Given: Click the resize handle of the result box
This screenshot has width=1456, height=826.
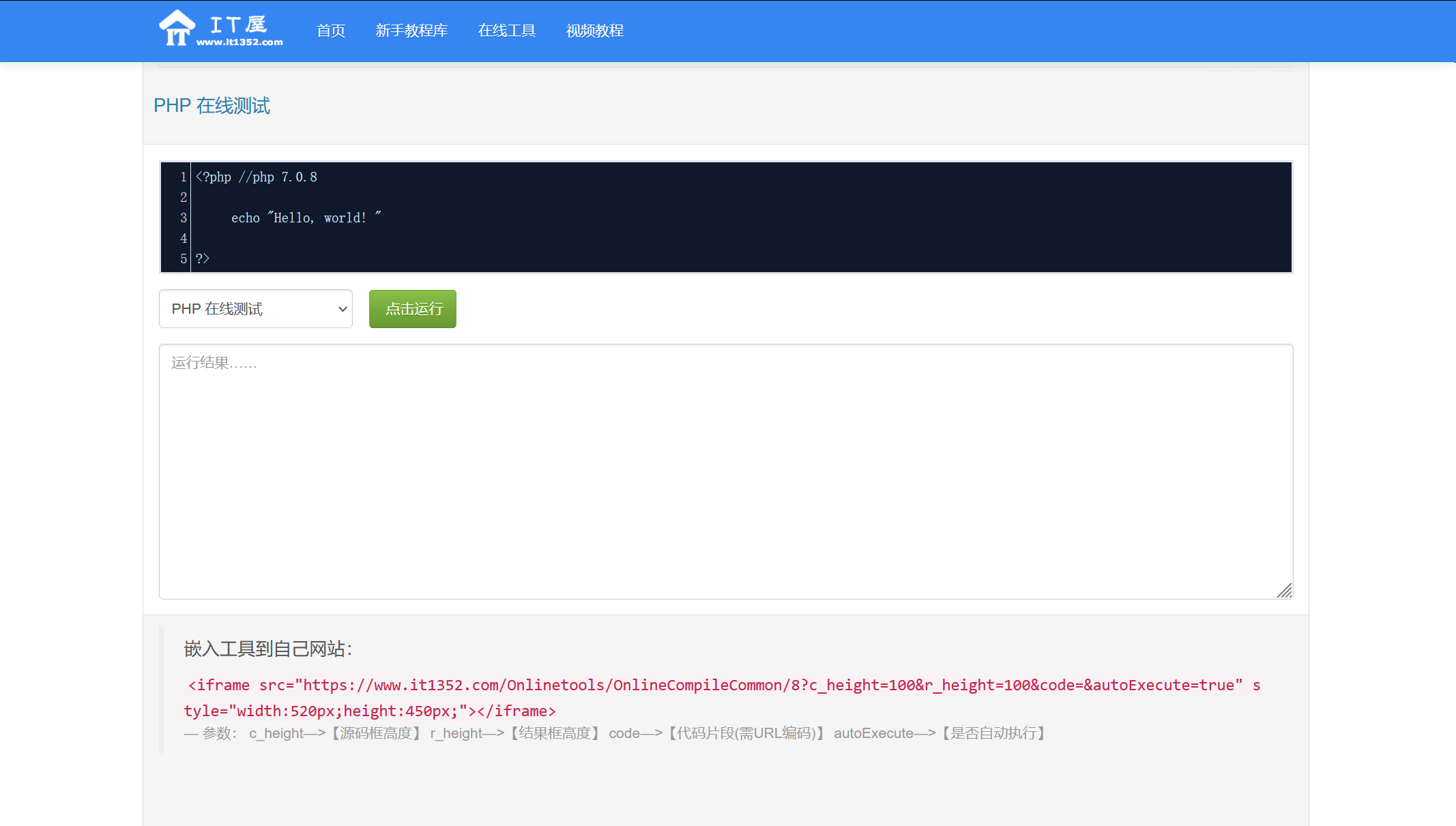Looking at the screenshot, I should coord(1285,591).
